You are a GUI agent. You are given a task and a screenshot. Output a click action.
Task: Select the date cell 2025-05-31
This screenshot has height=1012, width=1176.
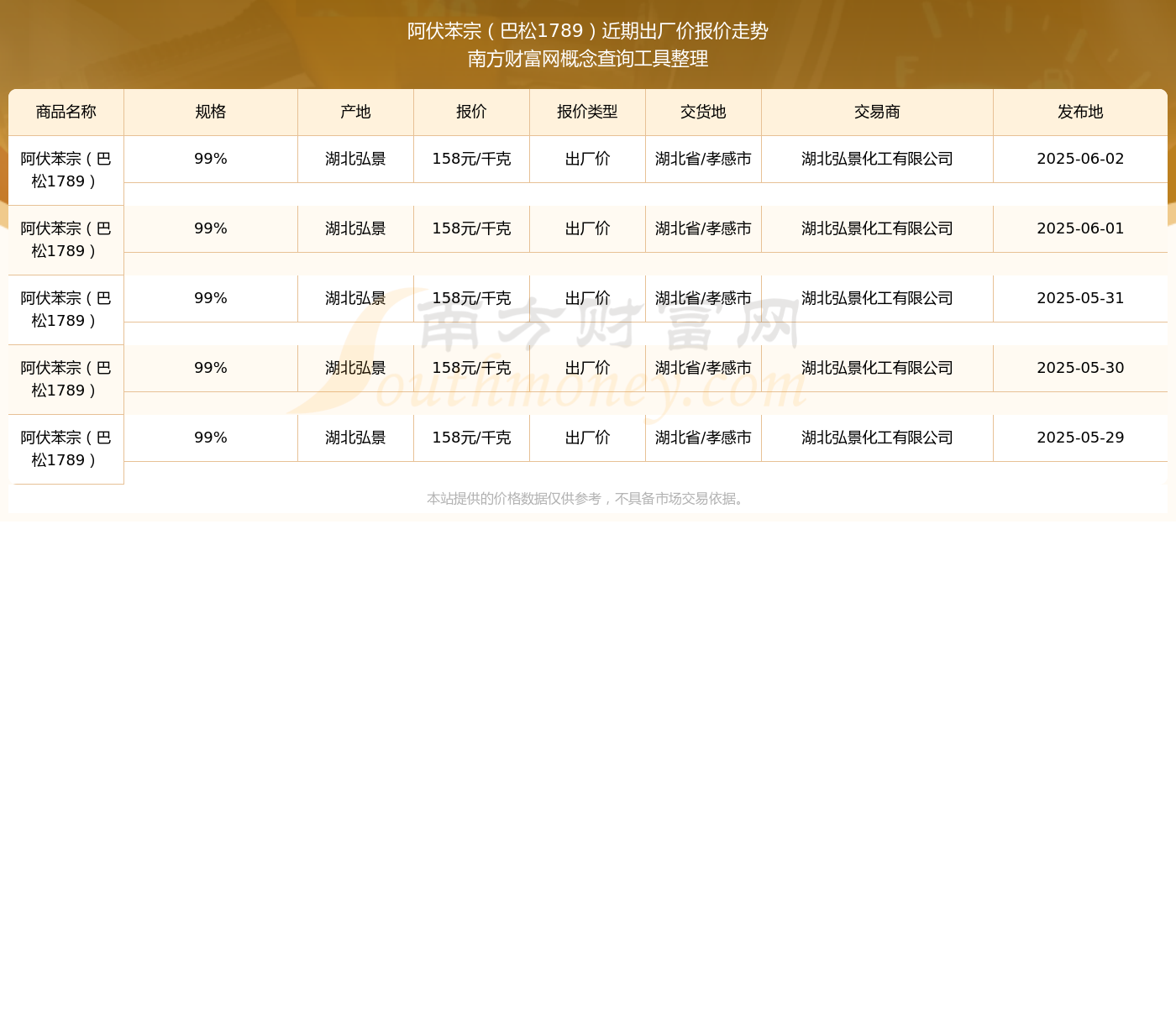click(1080, 298)
